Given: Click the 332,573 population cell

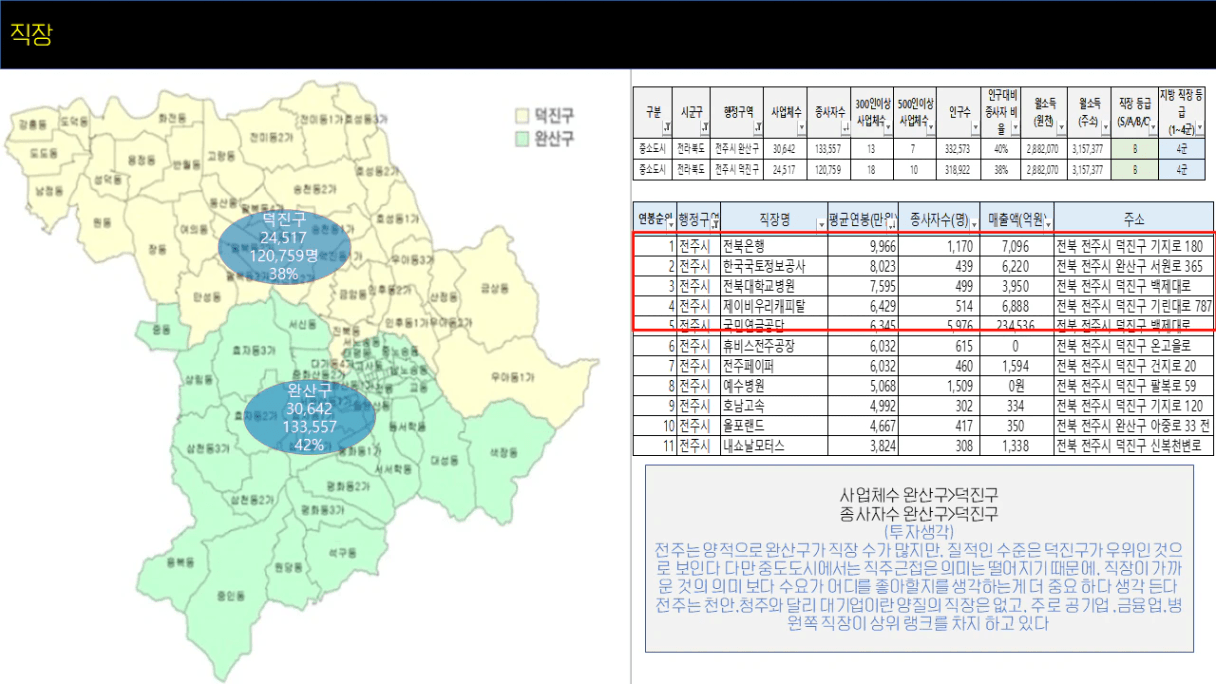Looking at the screenshot, I should tap(960, 148).
